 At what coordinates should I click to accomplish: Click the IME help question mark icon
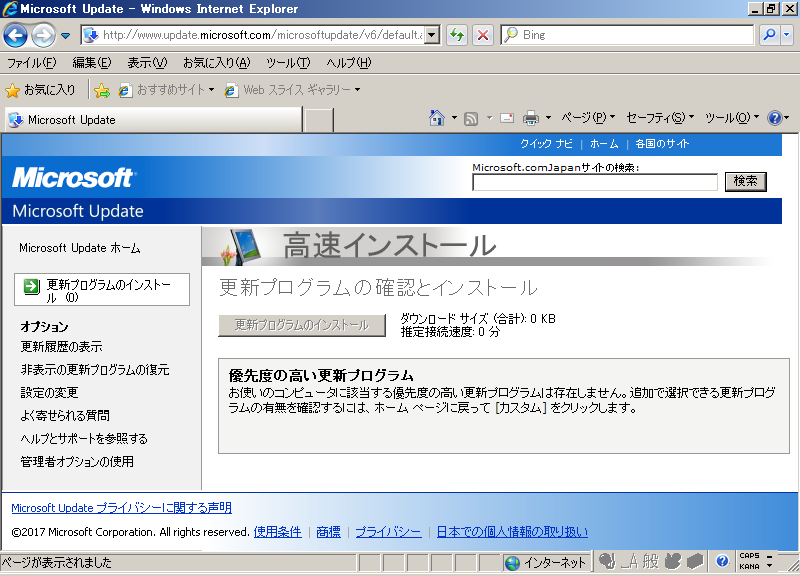(722, 562)
